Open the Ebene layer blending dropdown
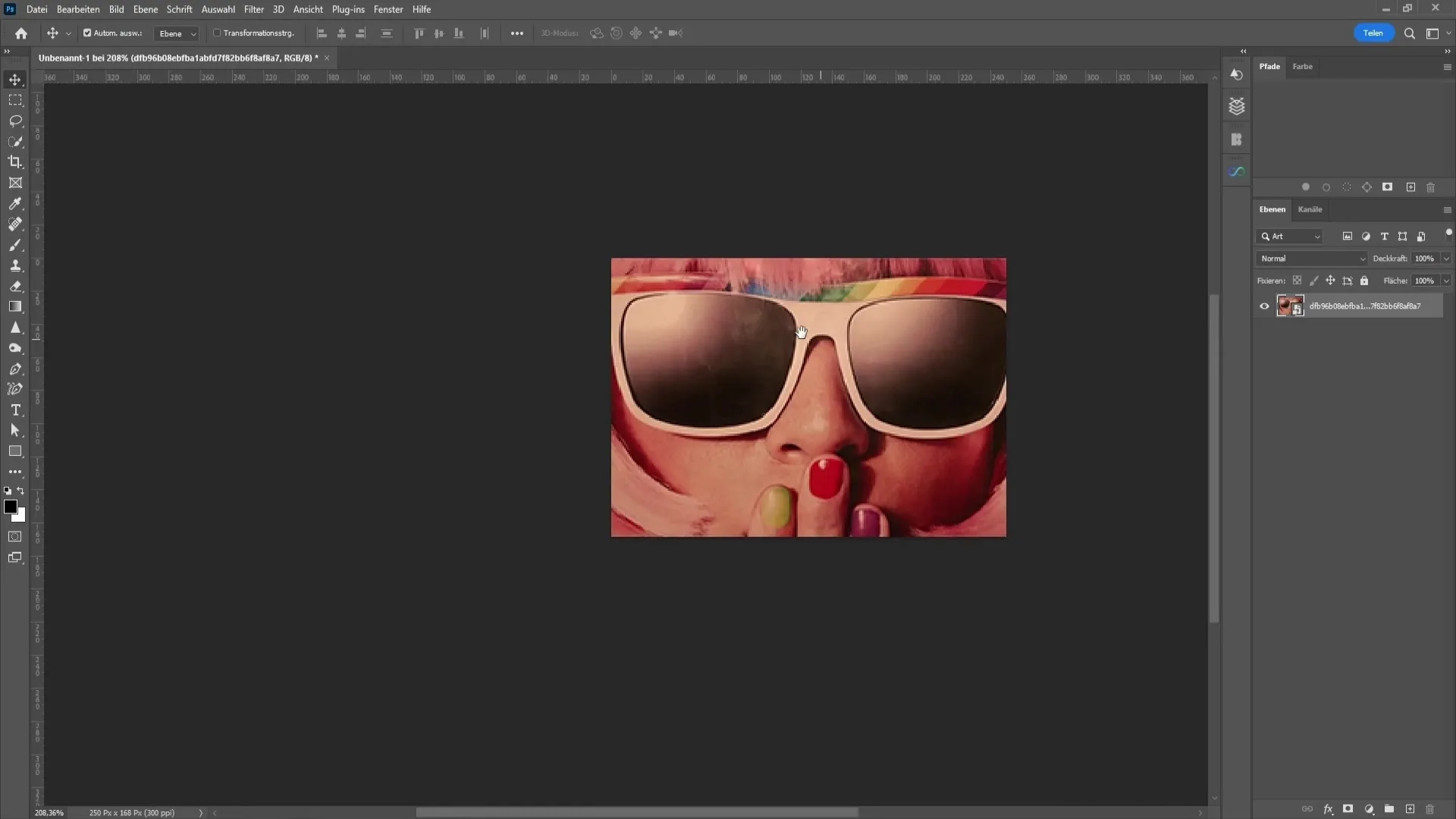The width and height of the screenshot is (1456, 819). [1311, 258]
